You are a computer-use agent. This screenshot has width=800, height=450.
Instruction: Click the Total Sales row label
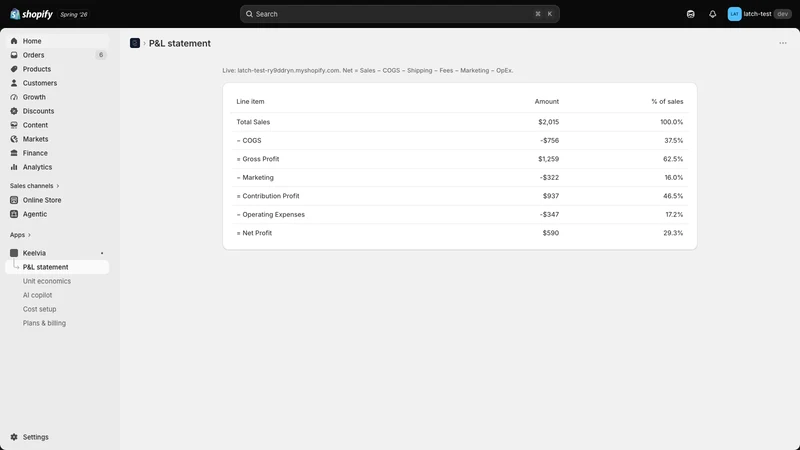point(253,122)
